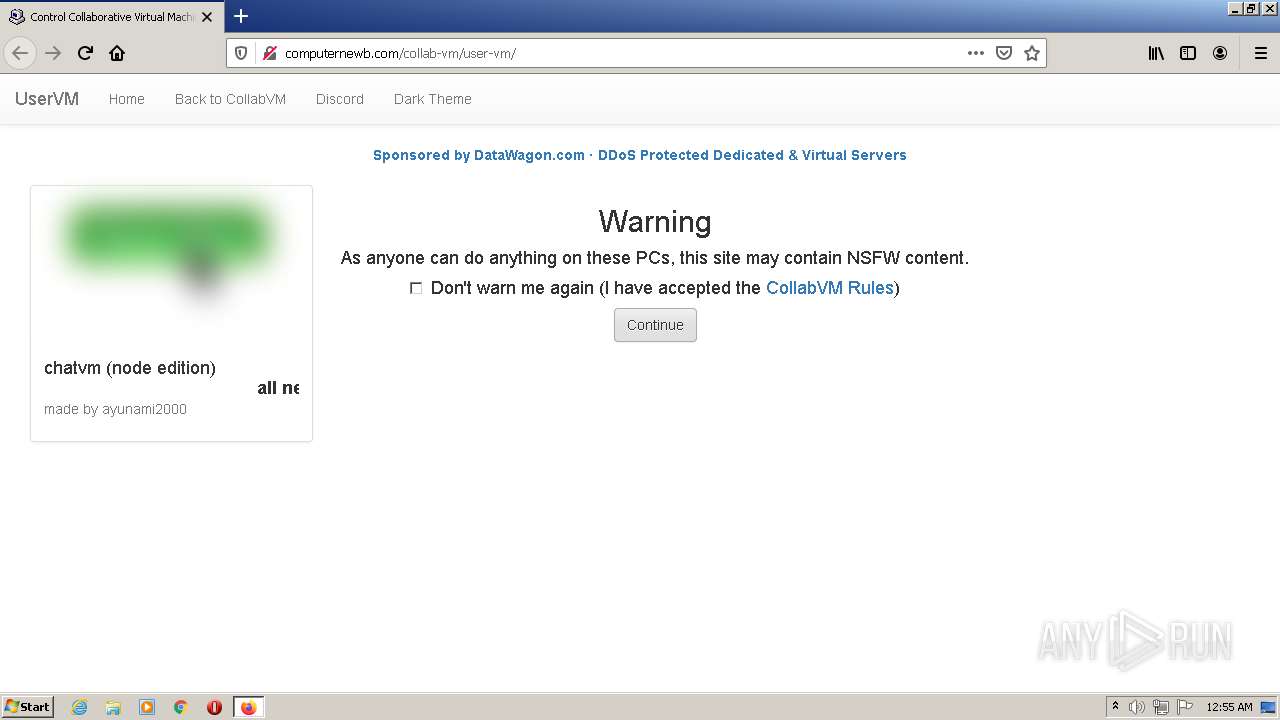The width and height of the screenshot is (1280, 720).
Task: Launch Windows Media Player from taskbar
Action: click(147, 707)
